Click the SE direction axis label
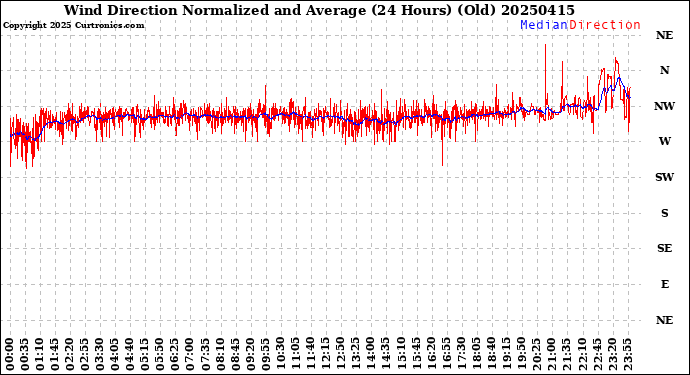690x375 pixels. coord(664,249)
